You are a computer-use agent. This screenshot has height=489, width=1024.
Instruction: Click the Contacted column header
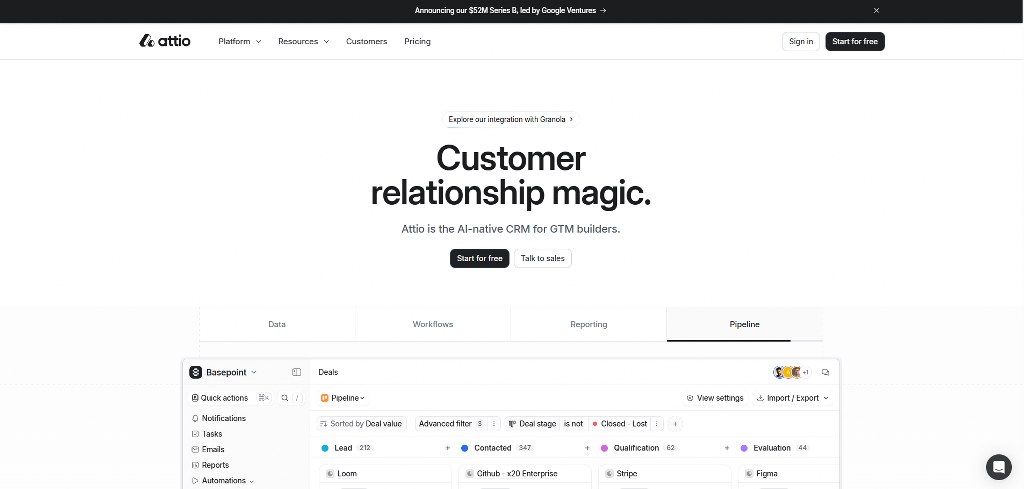pyautogui.click(x=497, y=448)
